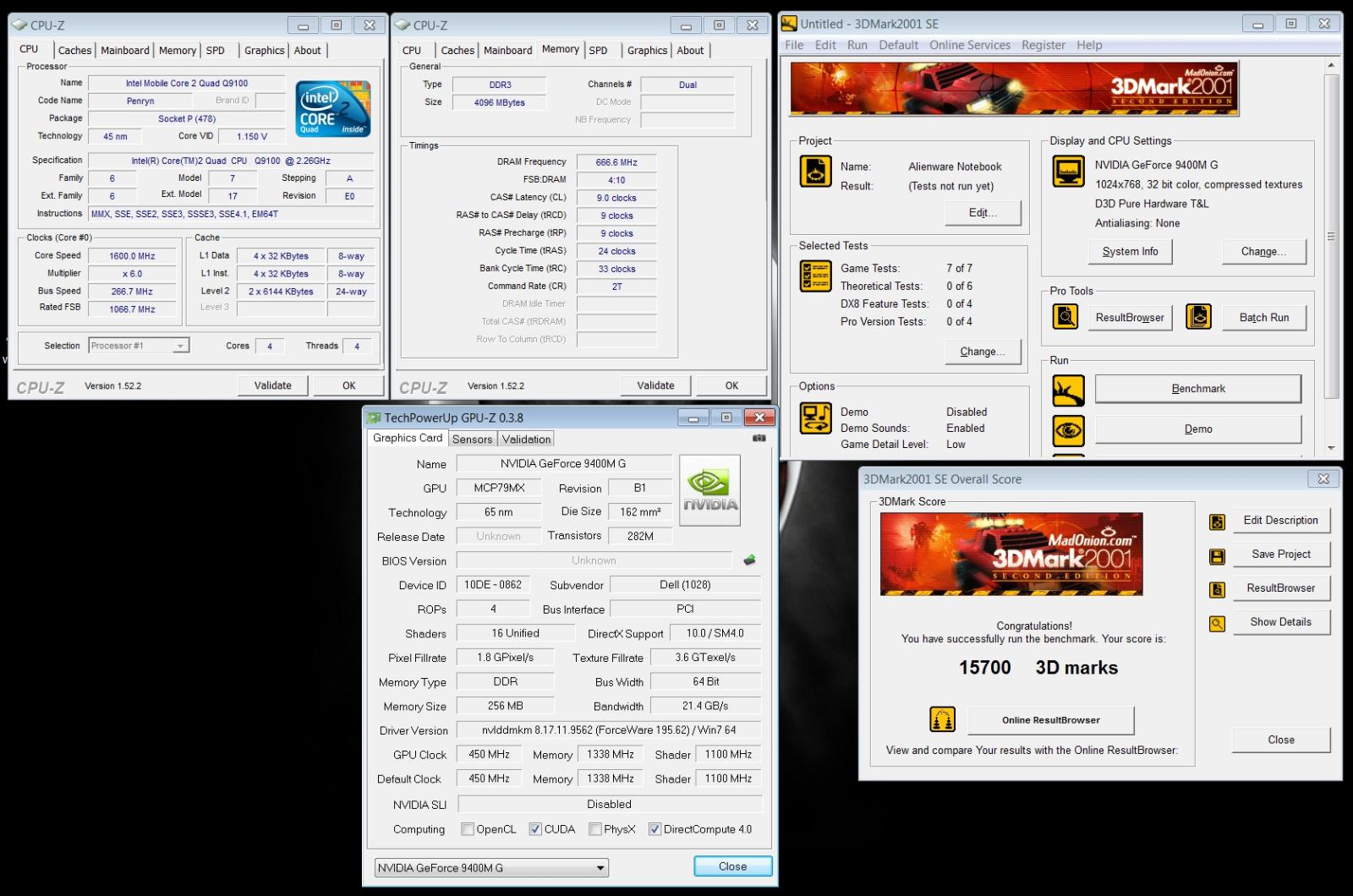Image resolution: width=1353 pixels, height=896 pixels.
Task: Click the Driver Version field in GPU-Z
Action: 609,730
